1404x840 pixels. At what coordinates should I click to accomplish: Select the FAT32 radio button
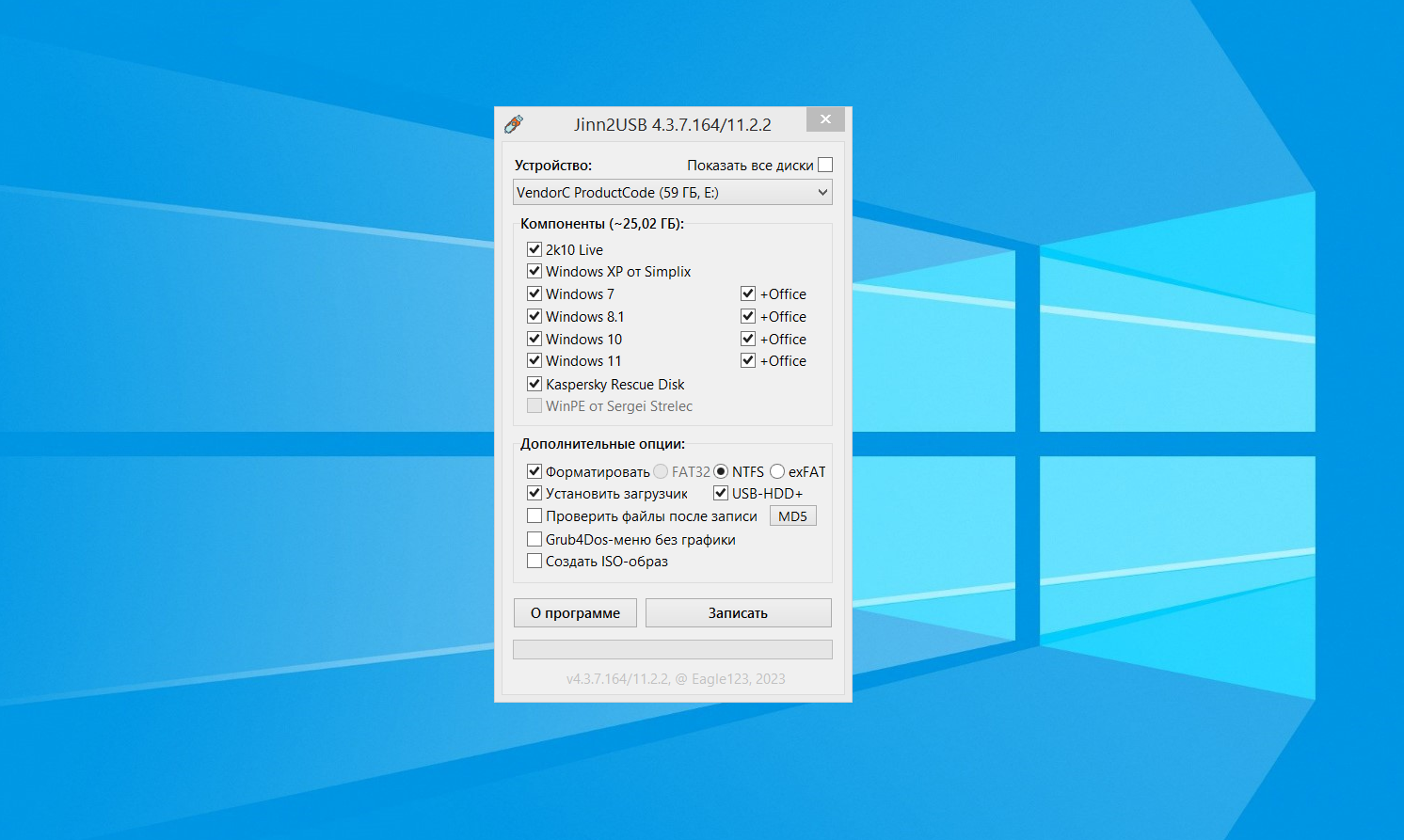coord(661,471)
